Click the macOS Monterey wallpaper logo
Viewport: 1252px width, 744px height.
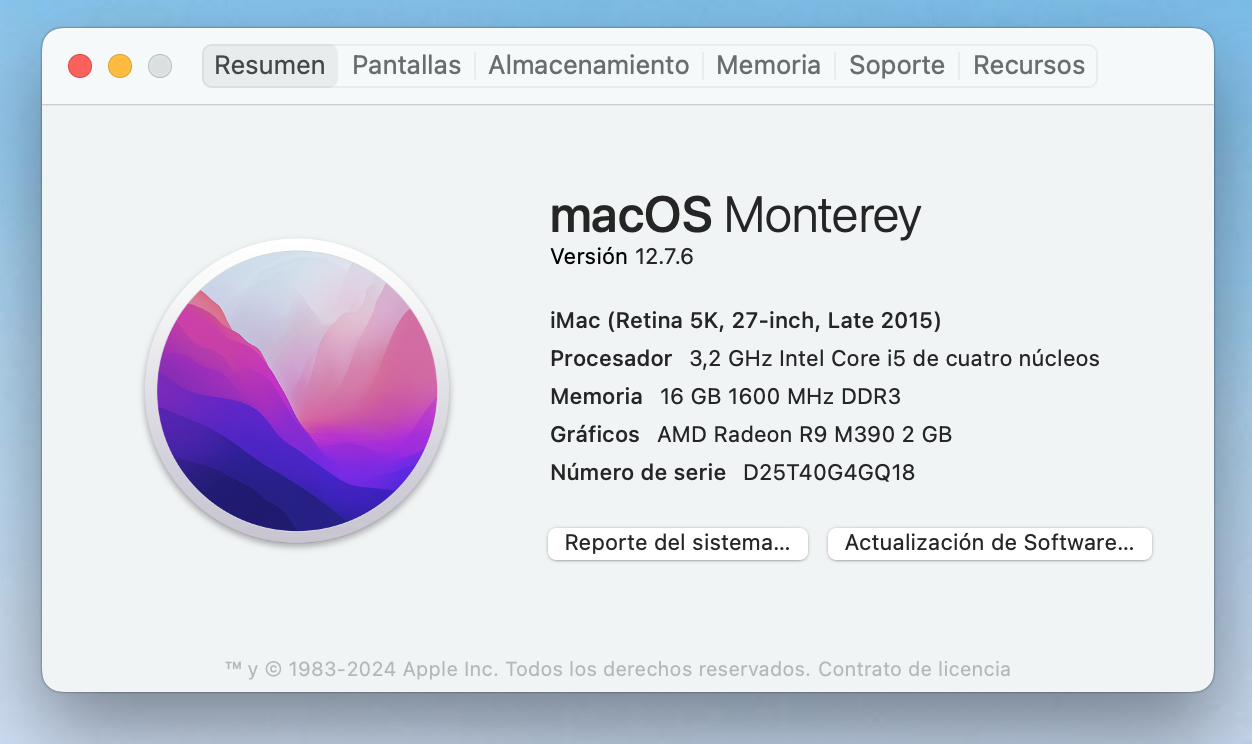(297, 391)
